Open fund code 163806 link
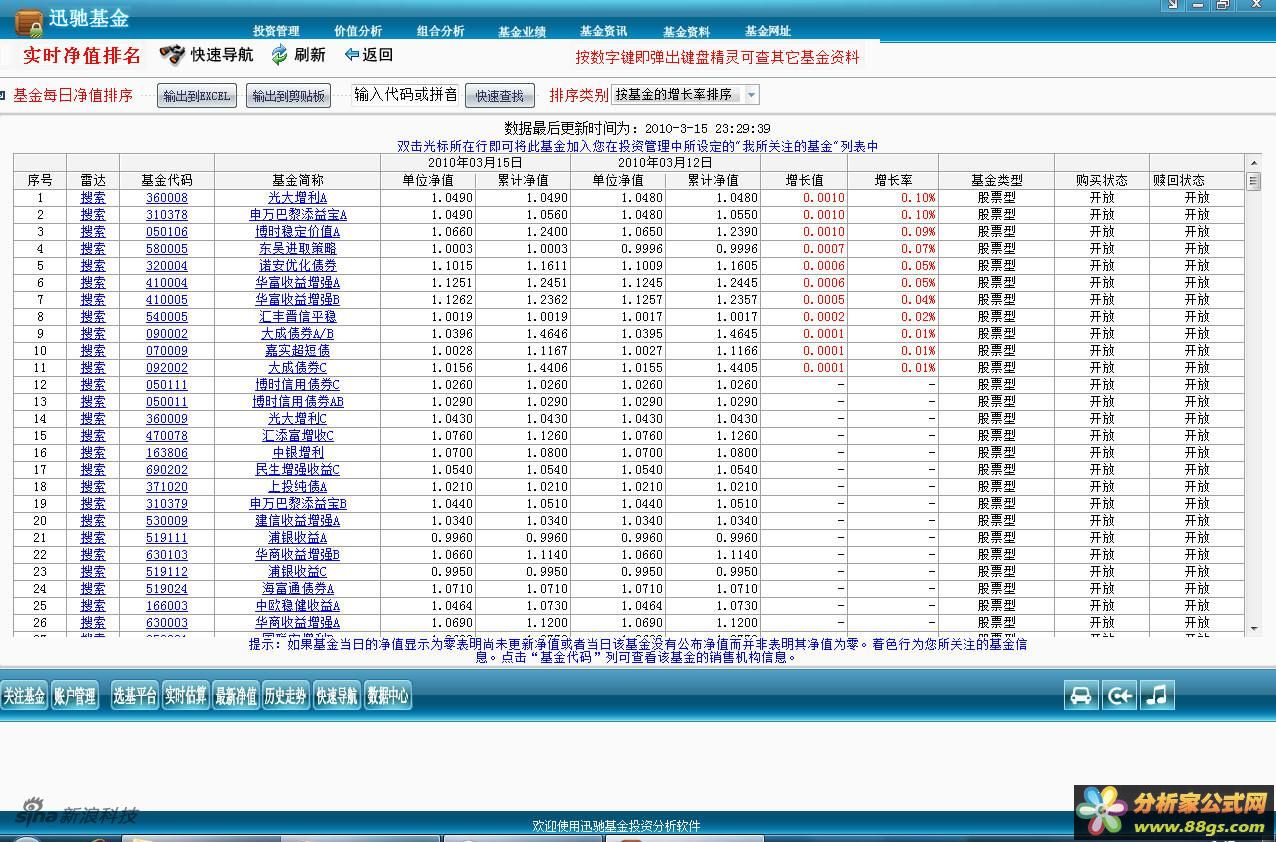 [167, 453]
